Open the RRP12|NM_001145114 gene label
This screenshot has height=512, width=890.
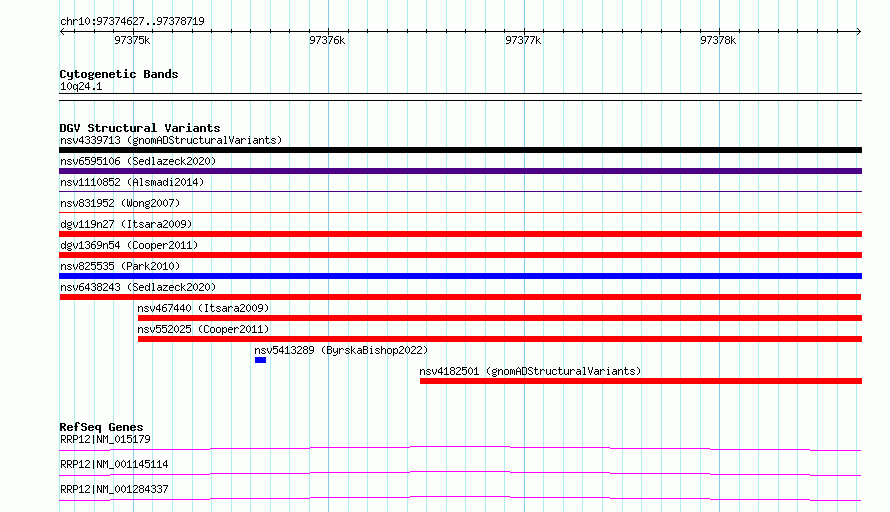pos(114,464)
